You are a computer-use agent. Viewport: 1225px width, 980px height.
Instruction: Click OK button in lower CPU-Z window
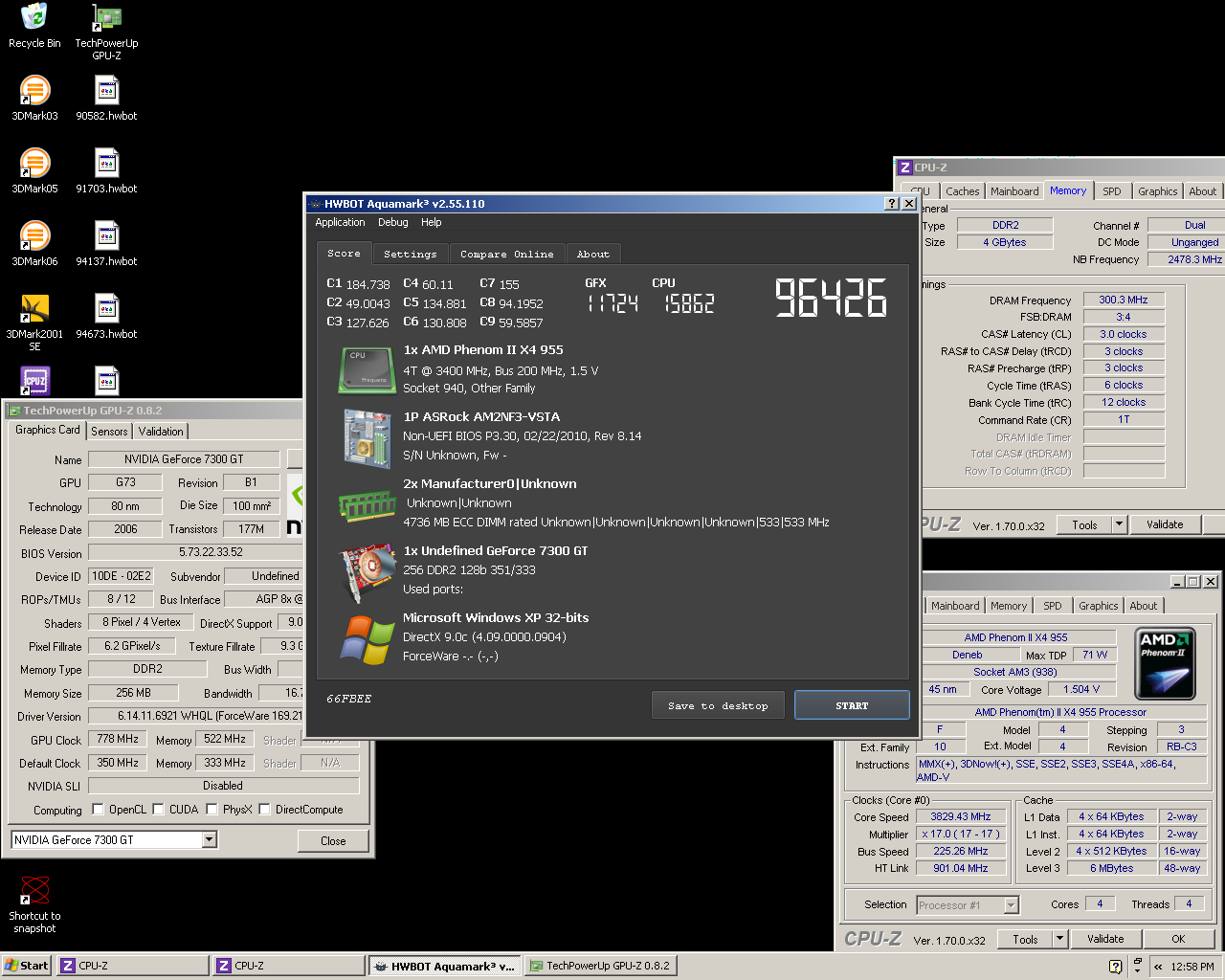(x=1178, y=939)
